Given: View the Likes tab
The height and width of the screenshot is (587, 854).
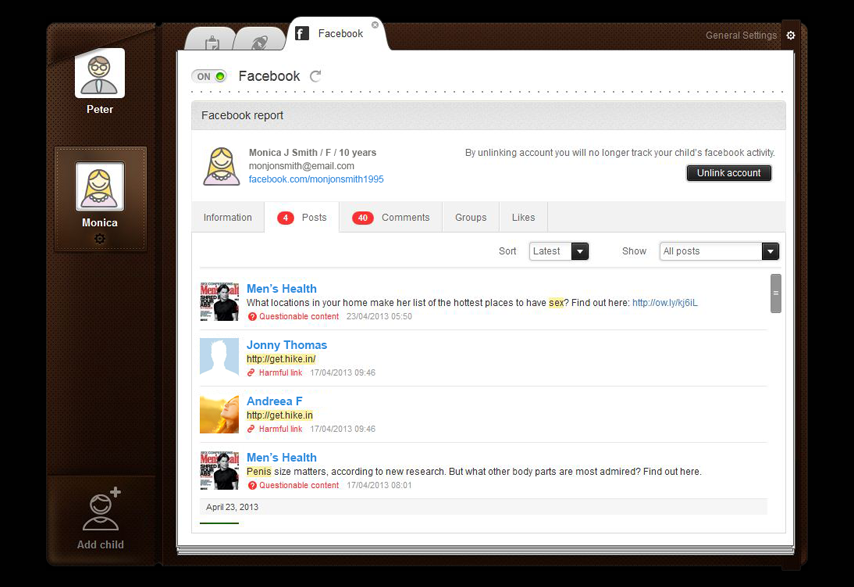Looking at the screenshot, I should point(523,217).
